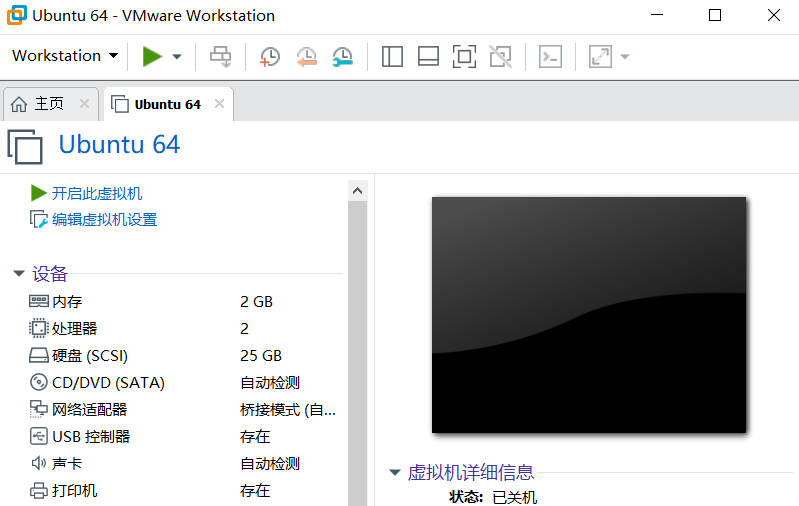Close the 主页 tab
The width and height of the screenshot is (799, 506).
tap(85, 104)
